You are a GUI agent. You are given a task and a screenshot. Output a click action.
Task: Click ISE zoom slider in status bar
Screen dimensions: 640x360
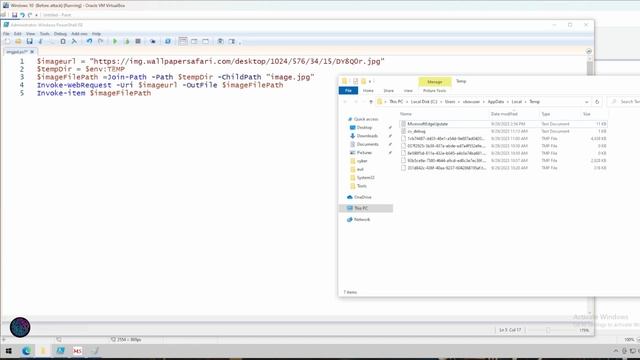click(548, 330)
